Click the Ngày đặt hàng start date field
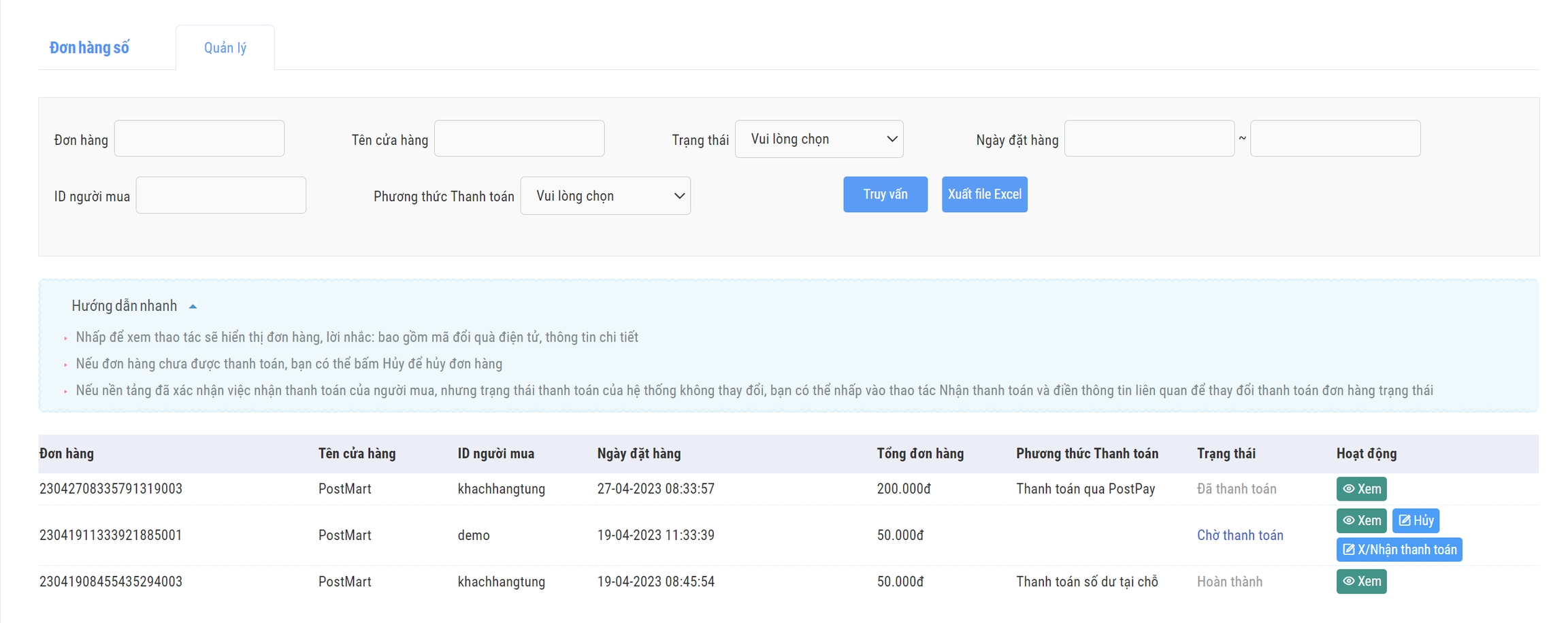1568x623 pixels. pyautogui.click(x=1149, y=139)
